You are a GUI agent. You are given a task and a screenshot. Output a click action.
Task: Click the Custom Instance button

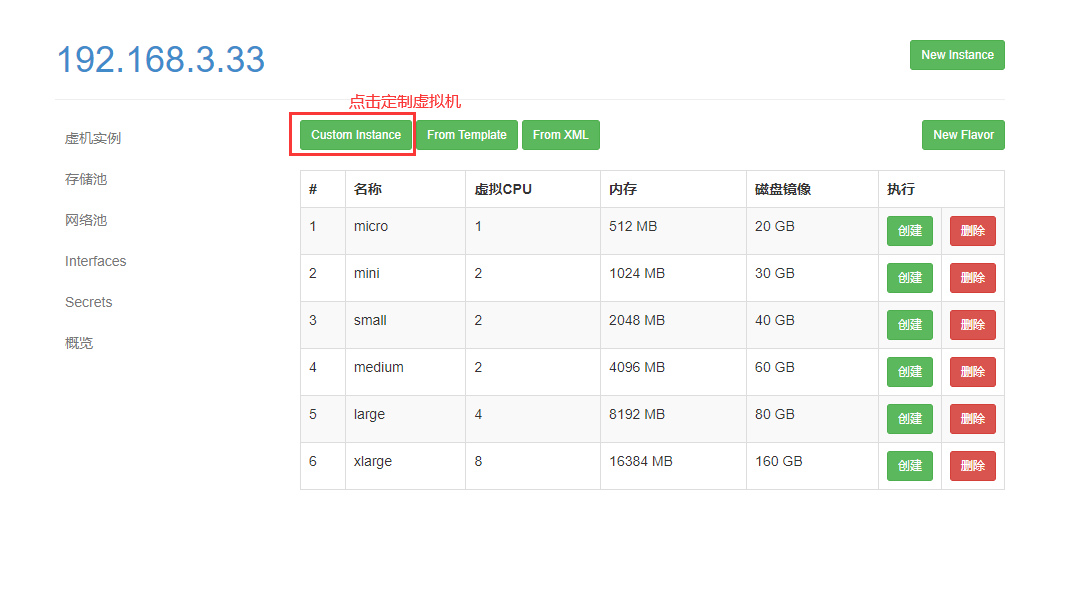pos(355,135)
